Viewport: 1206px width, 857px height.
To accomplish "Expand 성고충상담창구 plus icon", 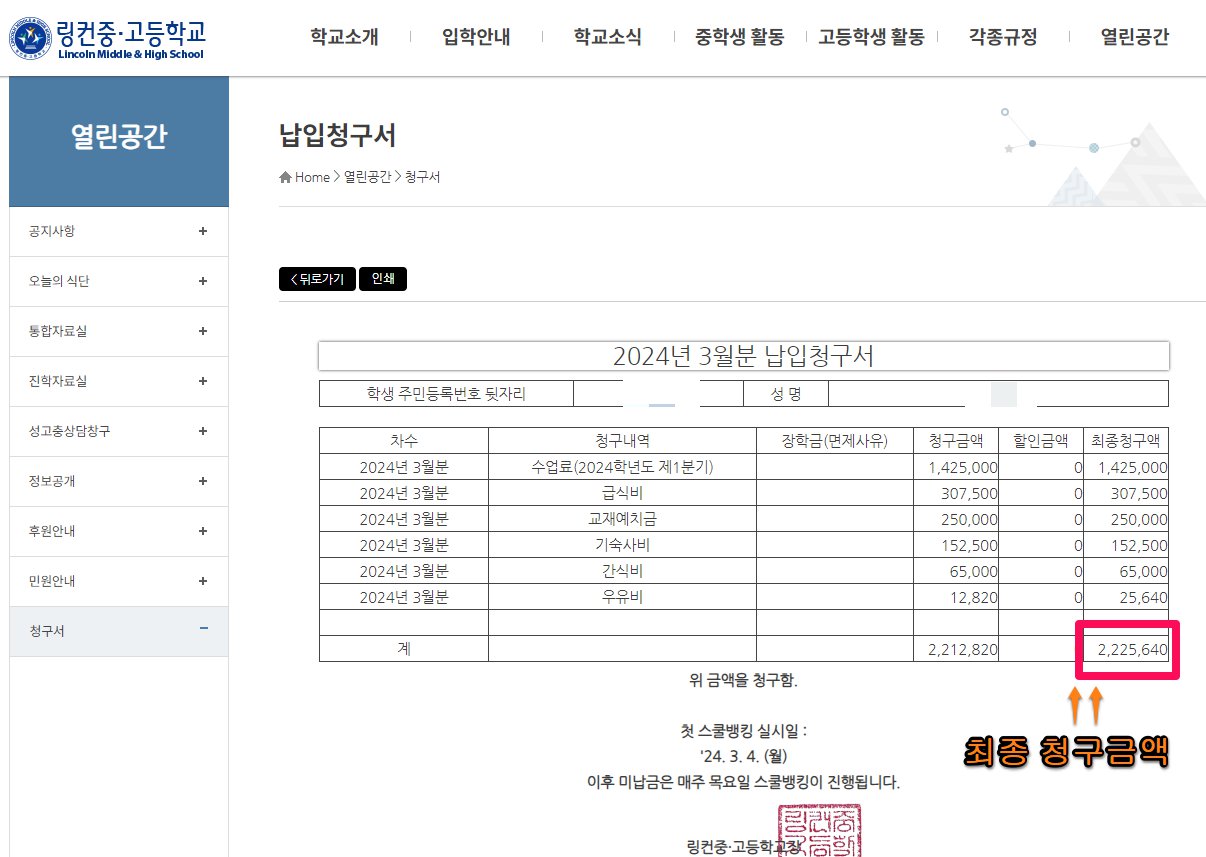I will click(203, 431).
